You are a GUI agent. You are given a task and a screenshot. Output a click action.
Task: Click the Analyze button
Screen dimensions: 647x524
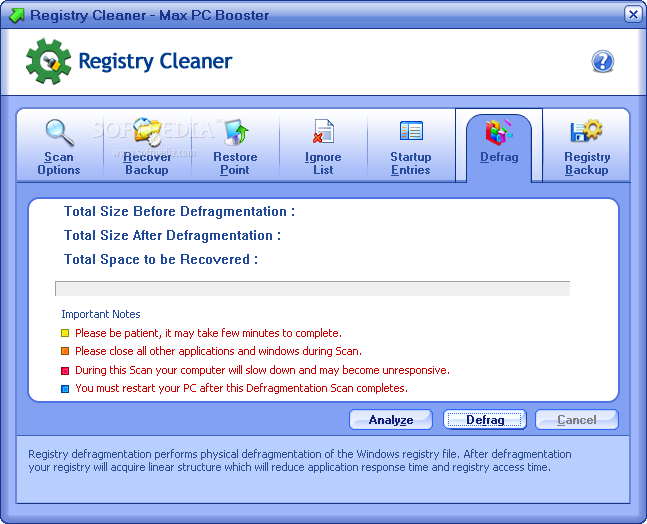[391, 420]
